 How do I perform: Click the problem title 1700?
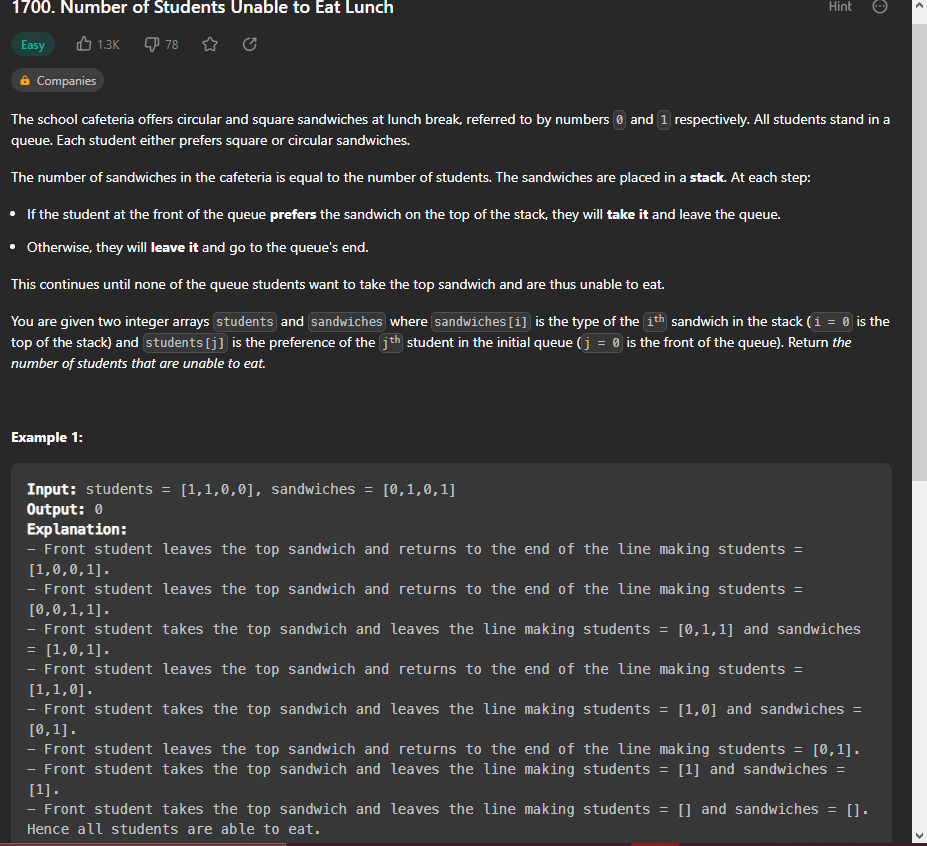pyautogui.click(x=25, y=7)
